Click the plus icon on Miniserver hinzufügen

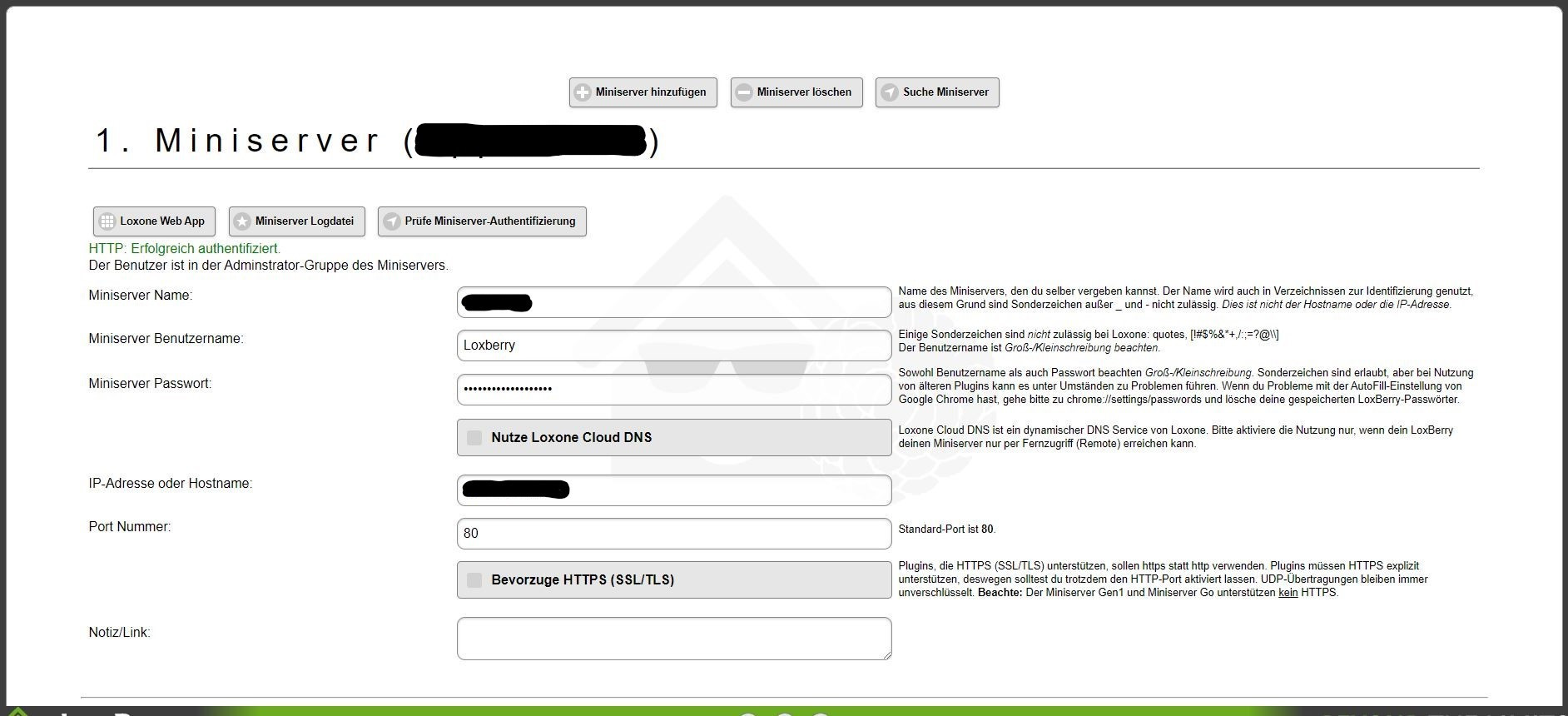tap(583, 92)
